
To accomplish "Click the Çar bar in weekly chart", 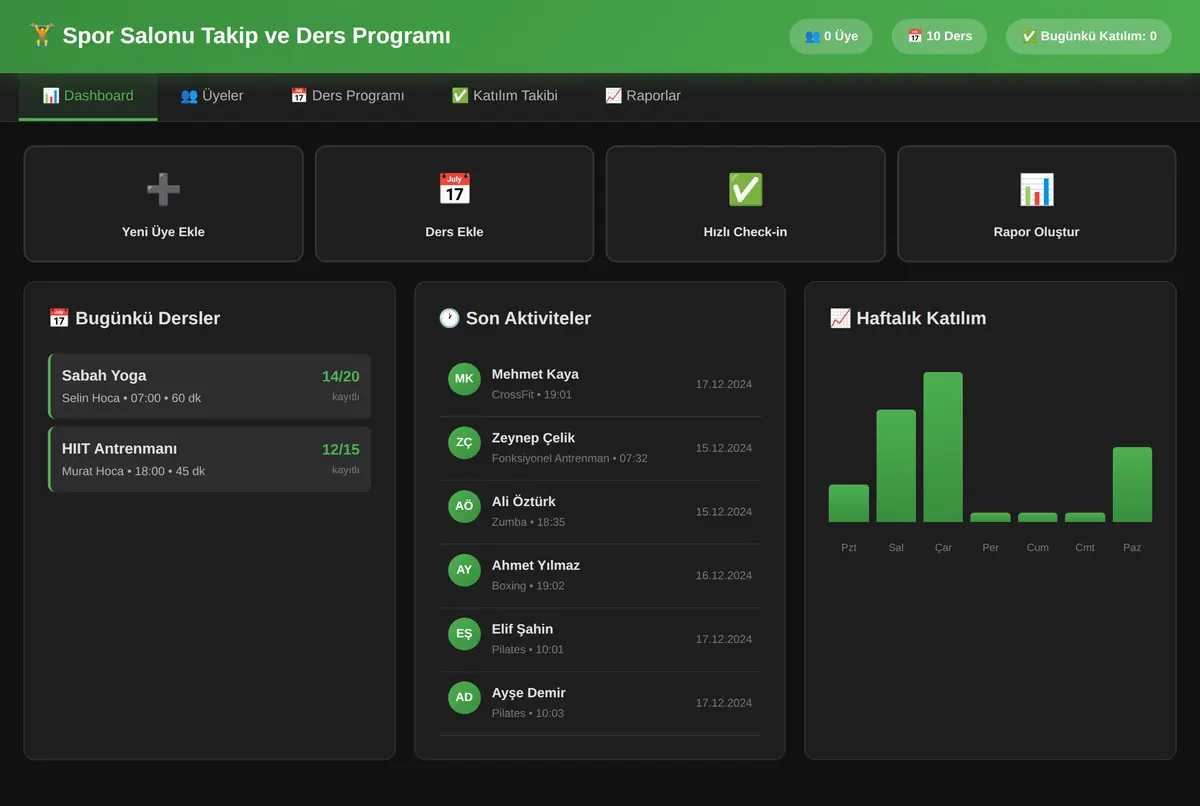I will pos(943,447).
